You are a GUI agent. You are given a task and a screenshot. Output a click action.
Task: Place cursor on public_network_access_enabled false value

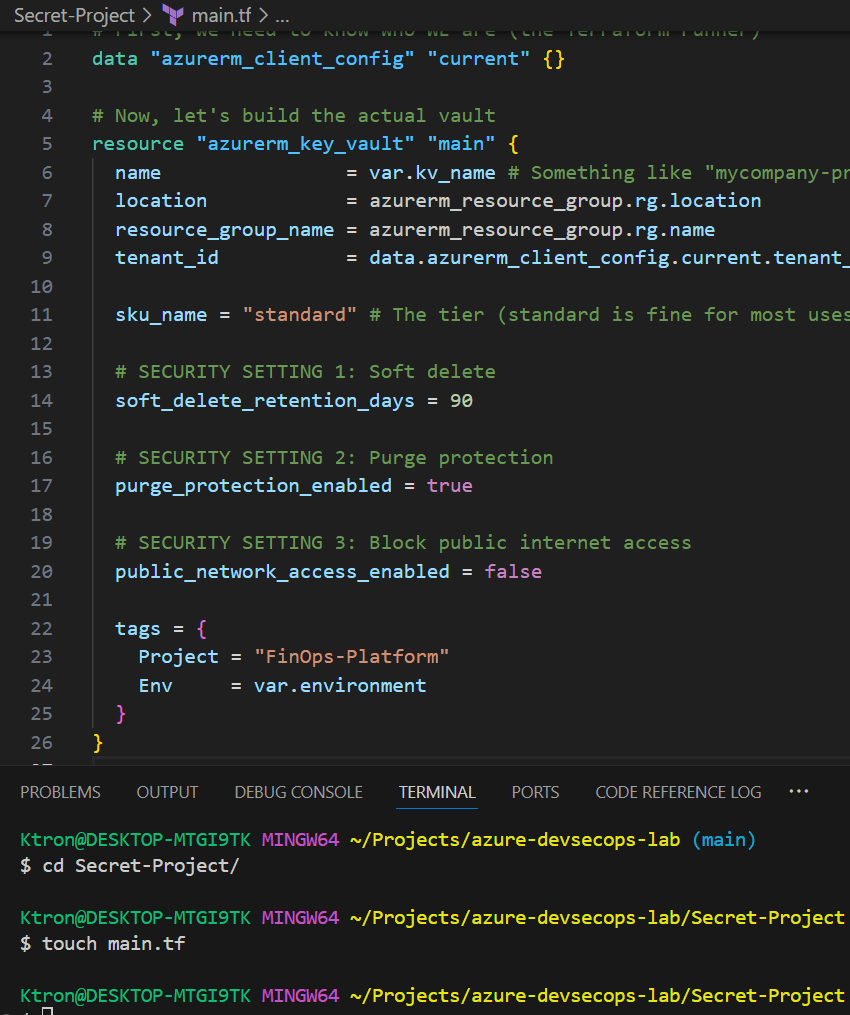(513, 572)
